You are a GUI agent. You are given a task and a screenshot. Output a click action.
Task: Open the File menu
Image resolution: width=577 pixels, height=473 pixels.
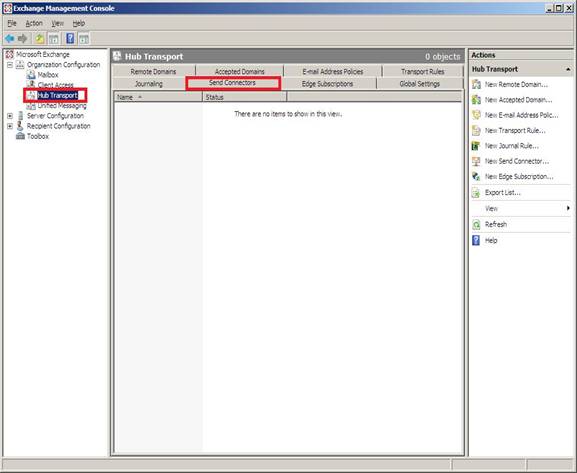pos(12,24)
